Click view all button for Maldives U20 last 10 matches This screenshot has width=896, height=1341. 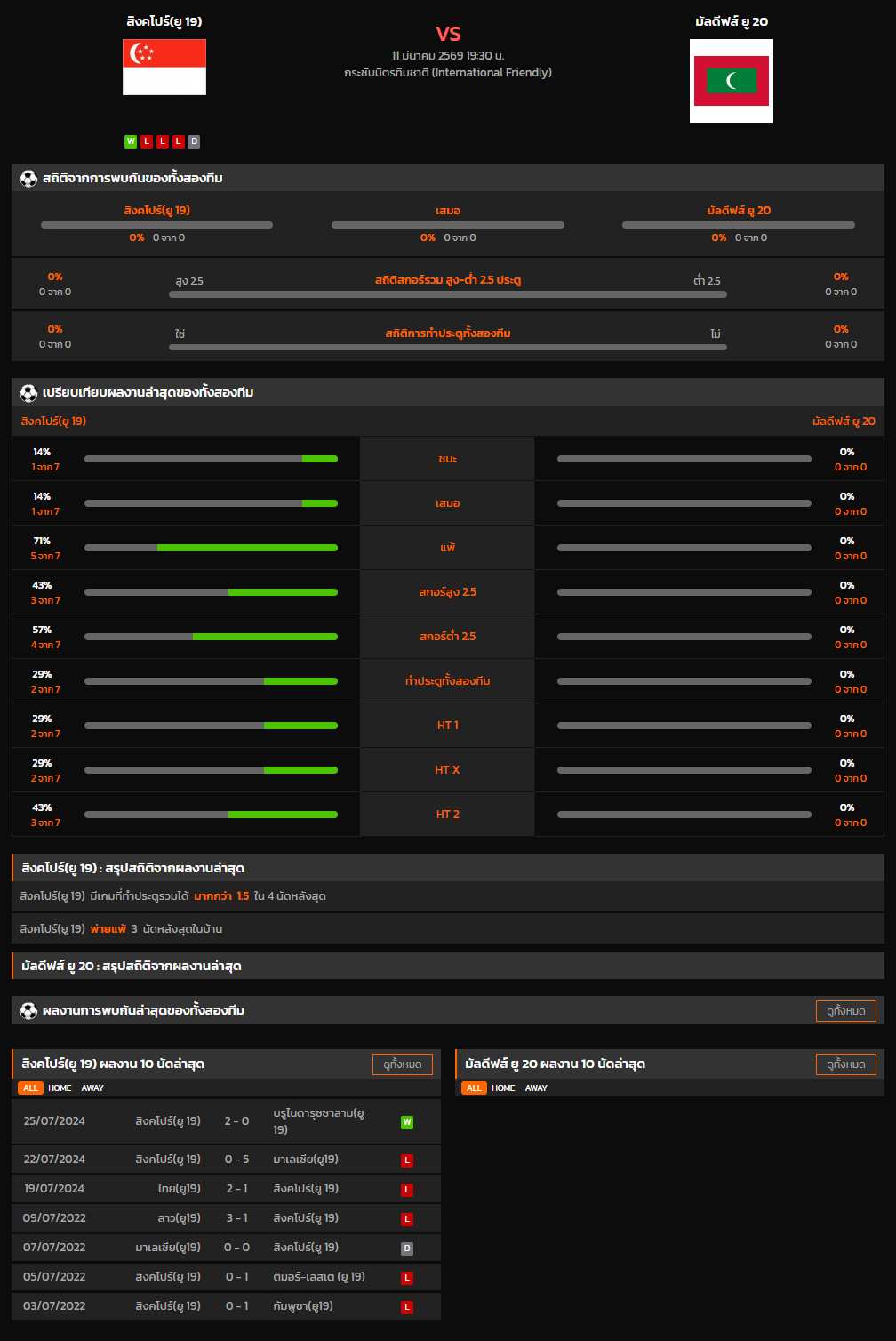pos(845,1064)
